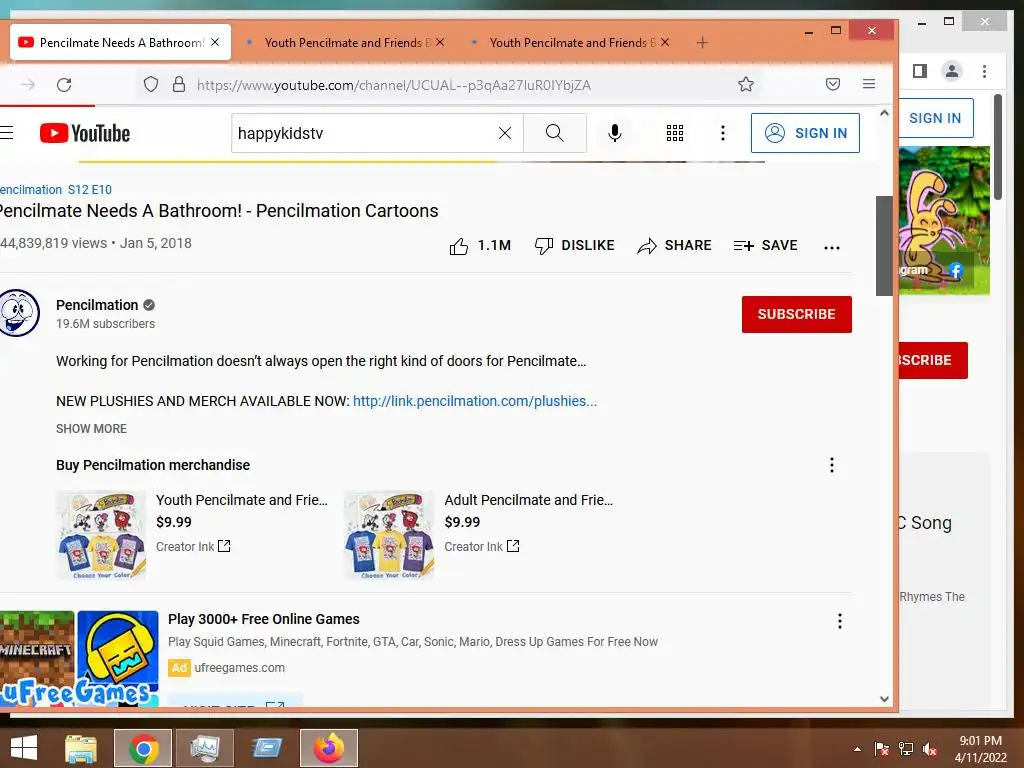Save to Pocket icon in Firefox toolbar
The width and height of the screenshot is (1024, 768).
(833, 84)
